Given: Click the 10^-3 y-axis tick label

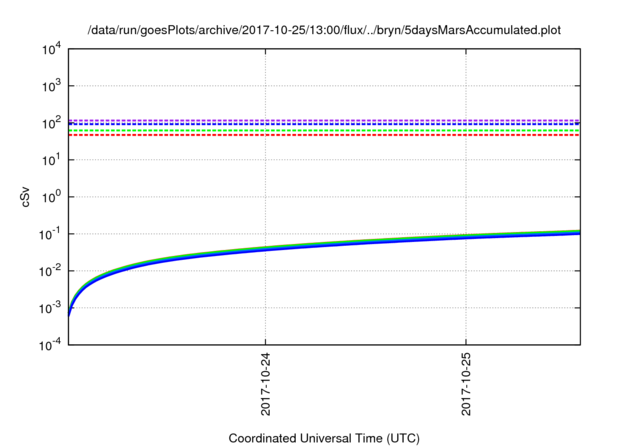Looking at the screenshot, I should (x=50, y=309).
